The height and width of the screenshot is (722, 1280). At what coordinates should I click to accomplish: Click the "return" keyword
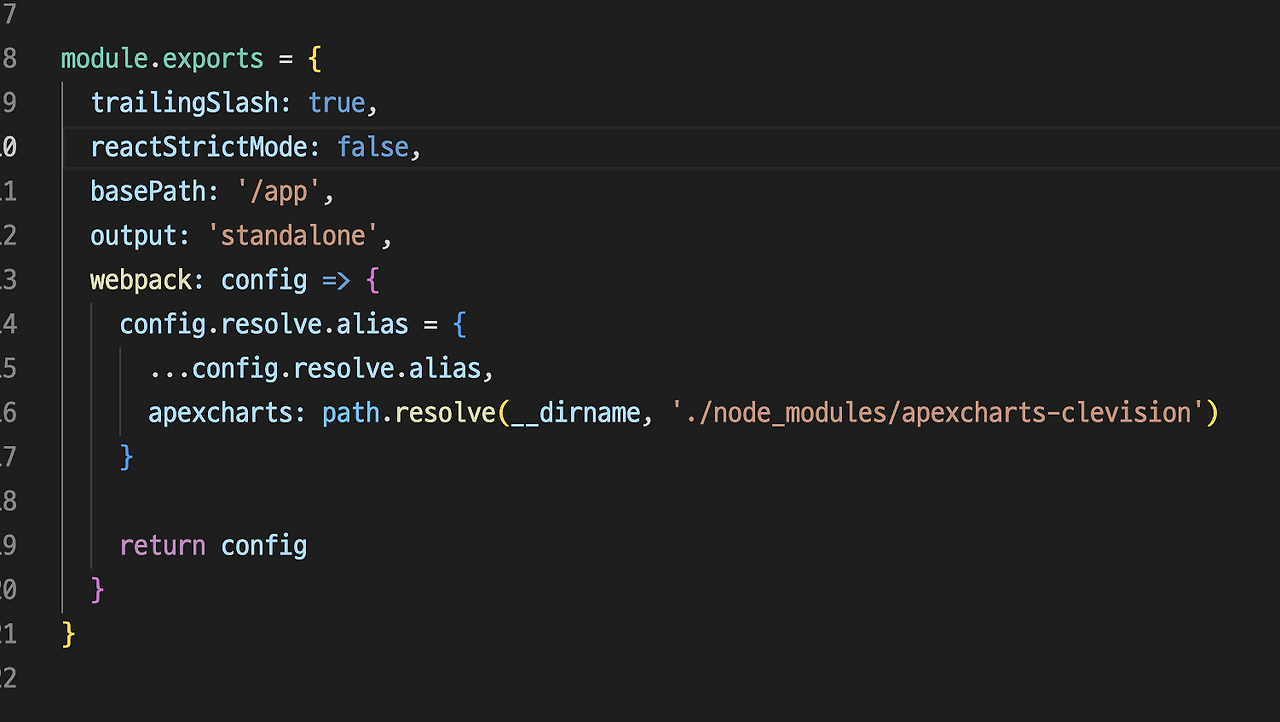pyautogui.click(x=163, y=545)
